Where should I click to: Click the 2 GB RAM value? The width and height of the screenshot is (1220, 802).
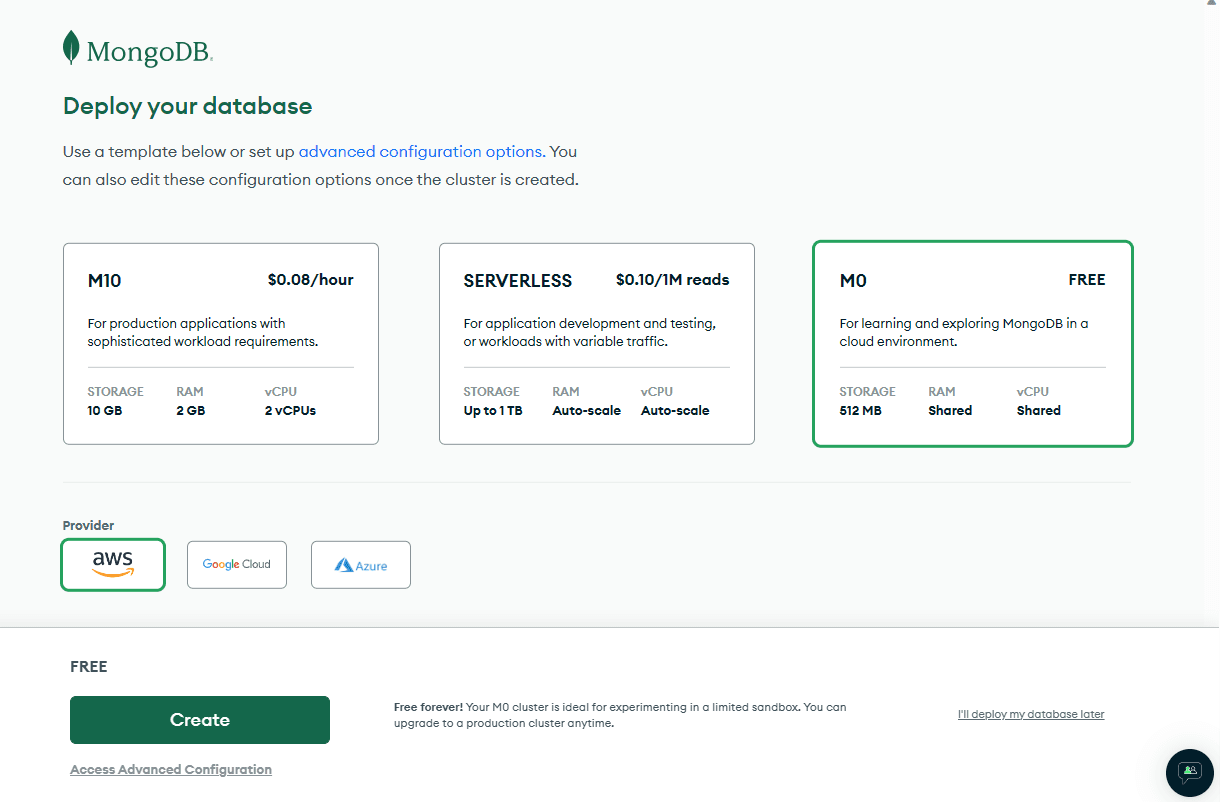[x=191, y=411]
